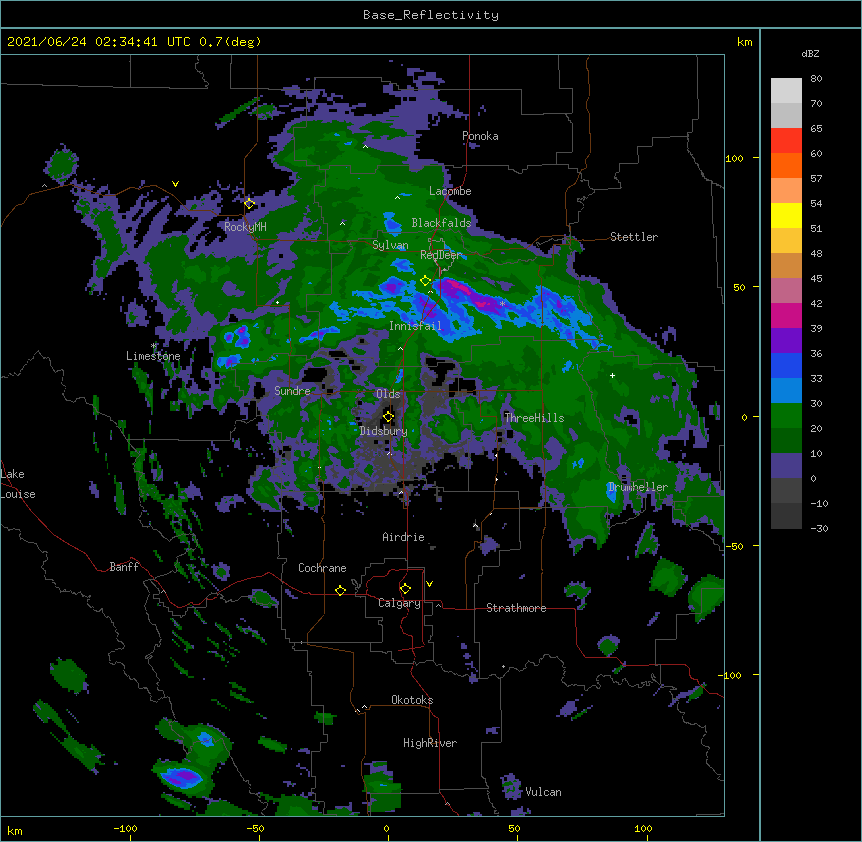Pick the bright green 20-30 dBZ legend band
The height and width of the screenshot is (842, 862).
786,416
